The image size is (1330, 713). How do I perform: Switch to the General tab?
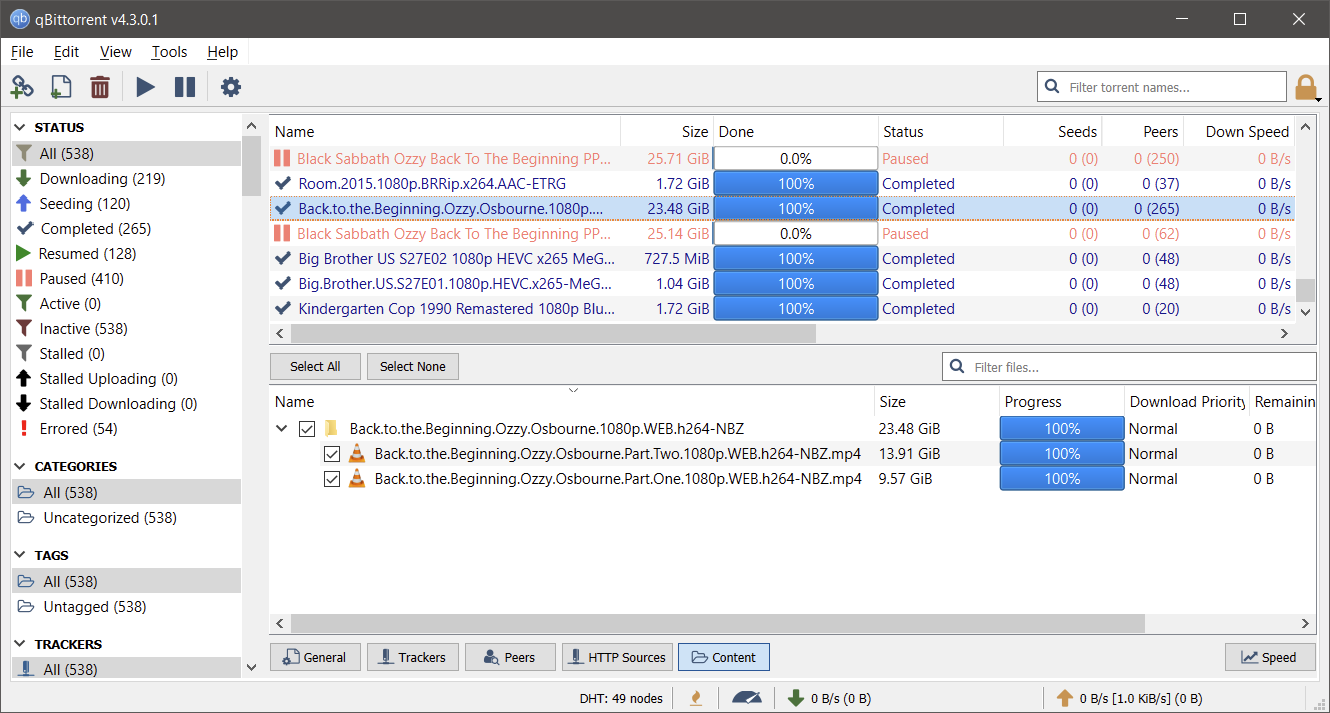pos(314,657)
